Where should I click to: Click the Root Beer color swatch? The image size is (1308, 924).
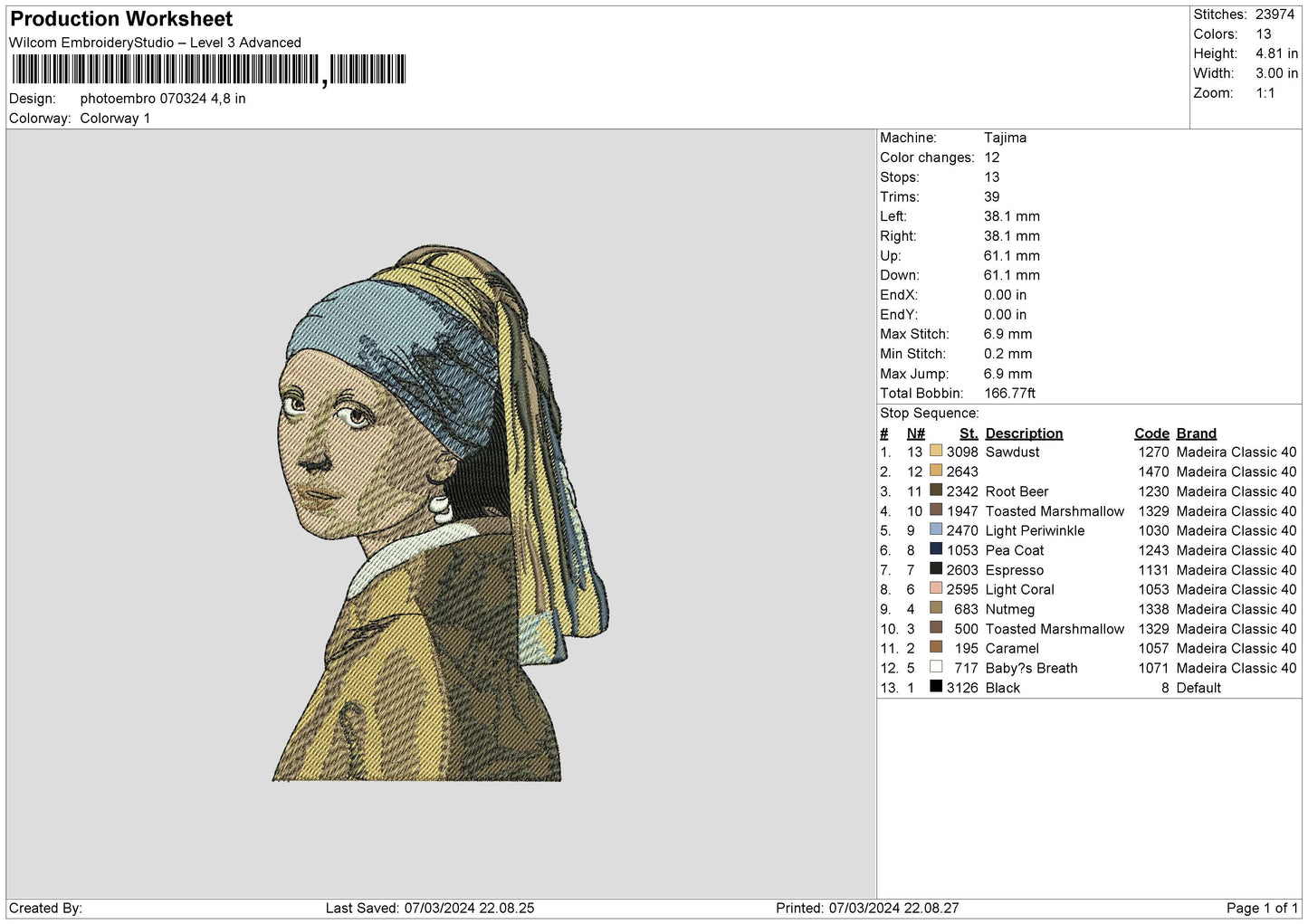[936, 491]
